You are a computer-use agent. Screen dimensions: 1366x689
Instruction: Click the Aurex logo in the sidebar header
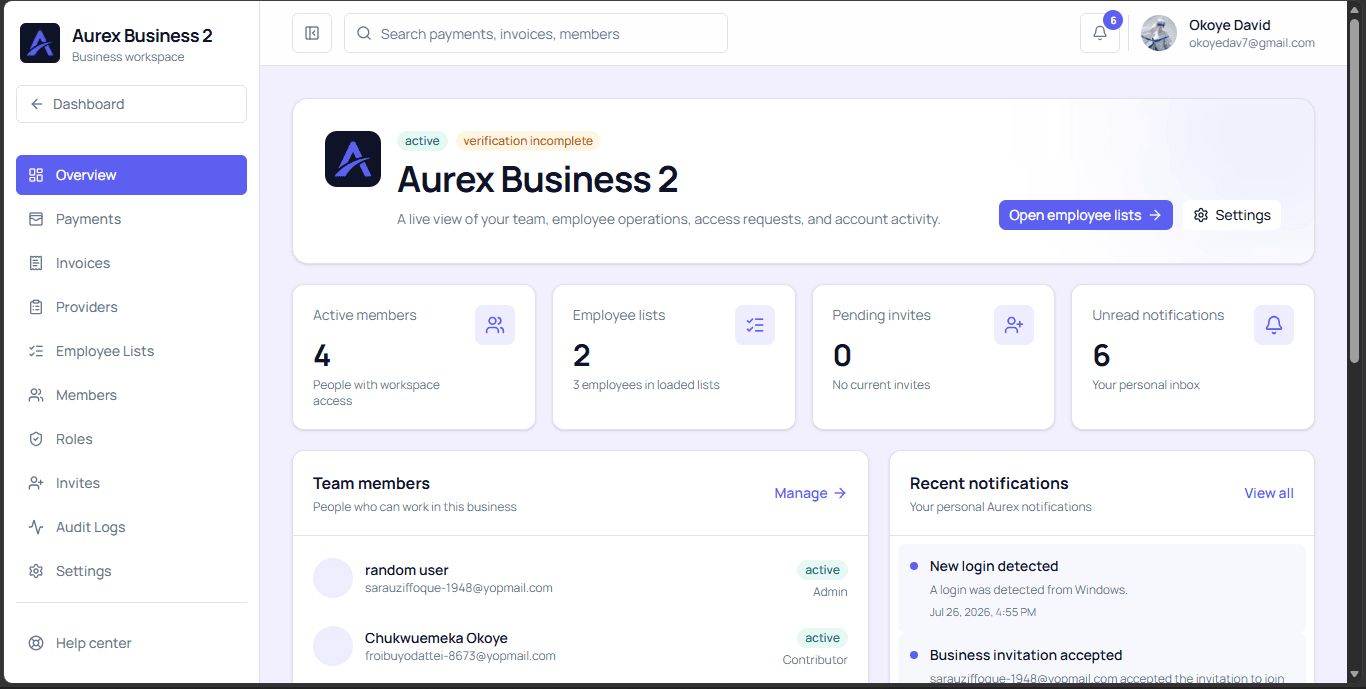[40, 43]
